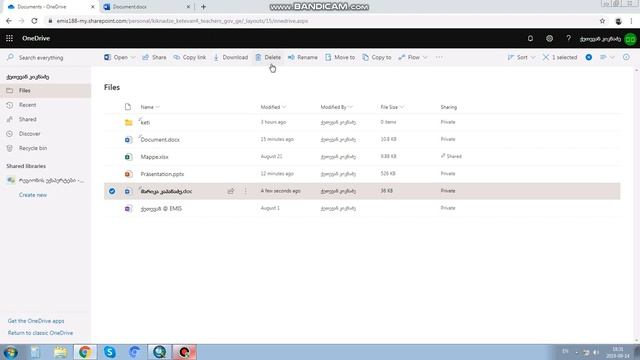Image resolution: width=640 pixels, height=360 pixels.
Task: Reload the page
Action: 34,21
